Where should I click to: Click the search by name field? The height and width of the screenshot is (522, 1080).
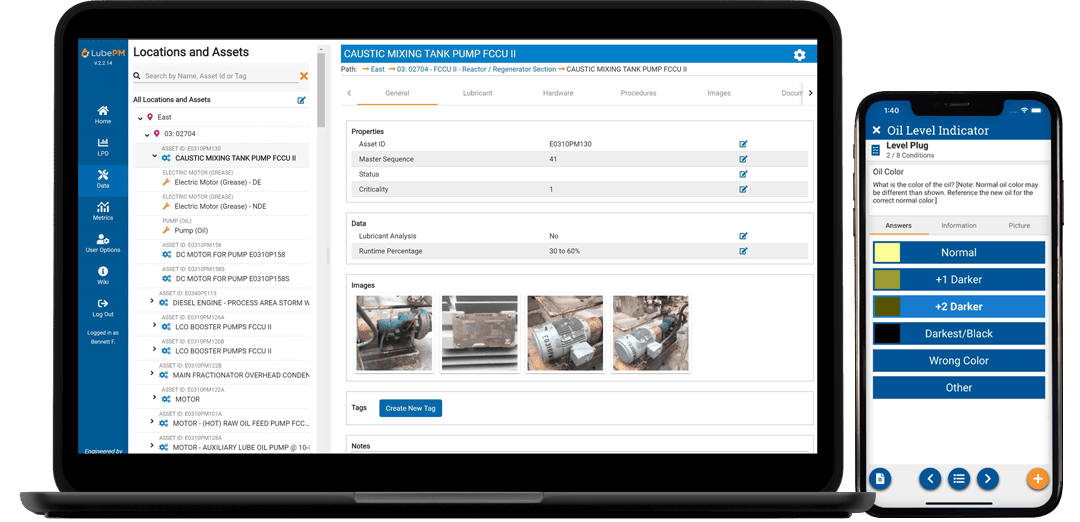point(219,76)
